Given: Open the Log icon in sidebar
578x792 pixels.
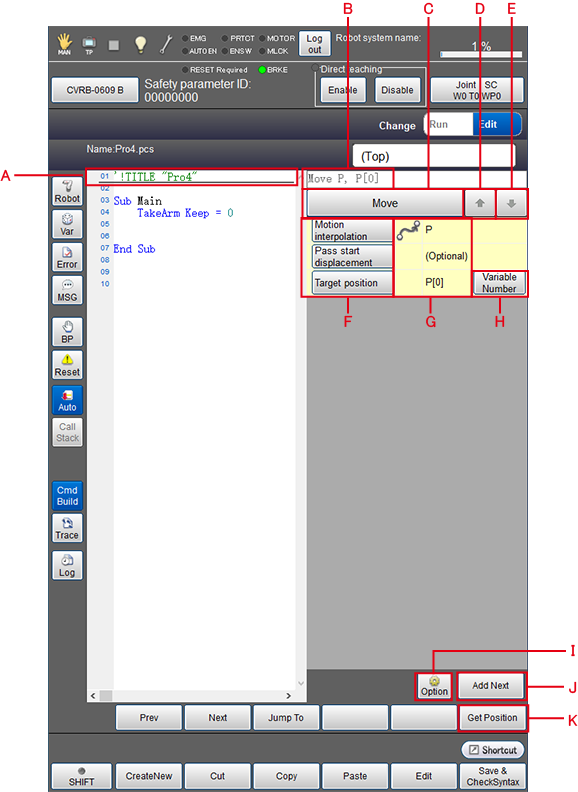Looking at the screenshot, I should click(67, 565).
